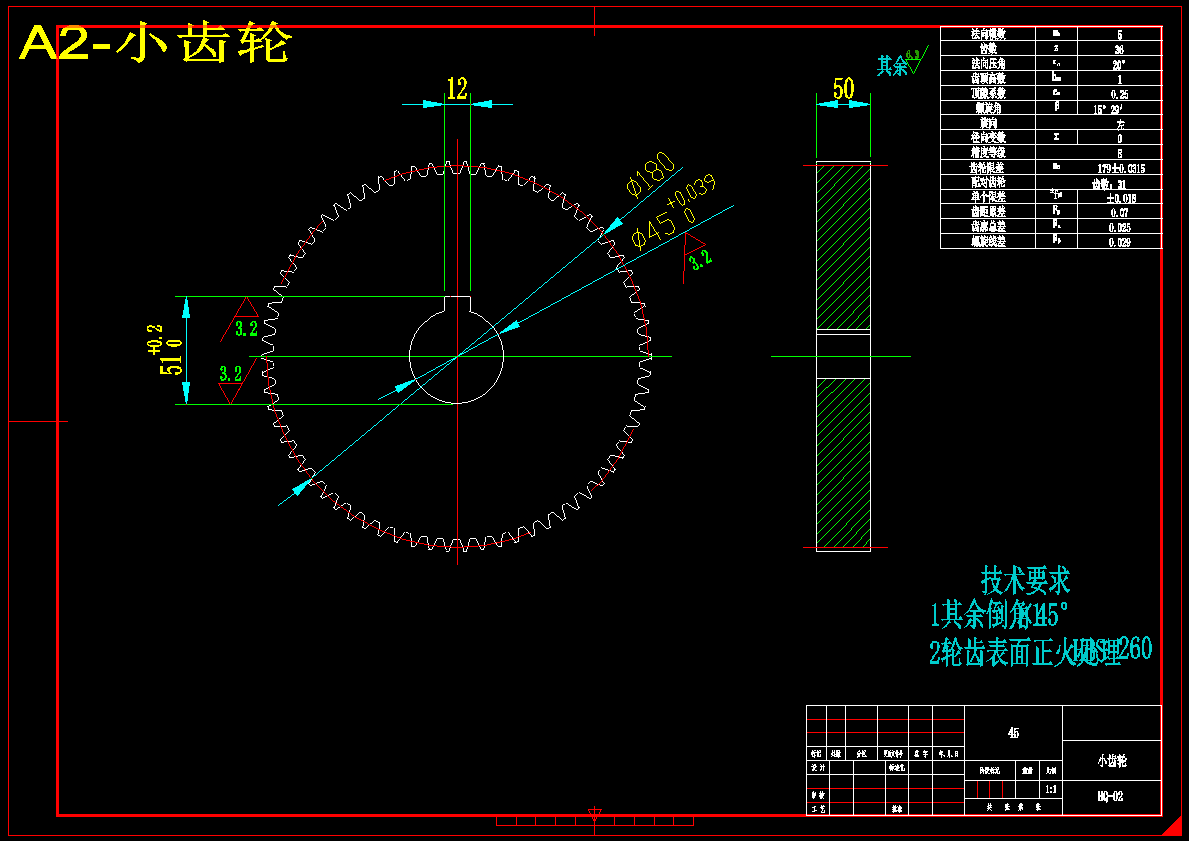Click the hatched upper section of the side view
This screenshot has height=841, width=1189.
[843, 246]
